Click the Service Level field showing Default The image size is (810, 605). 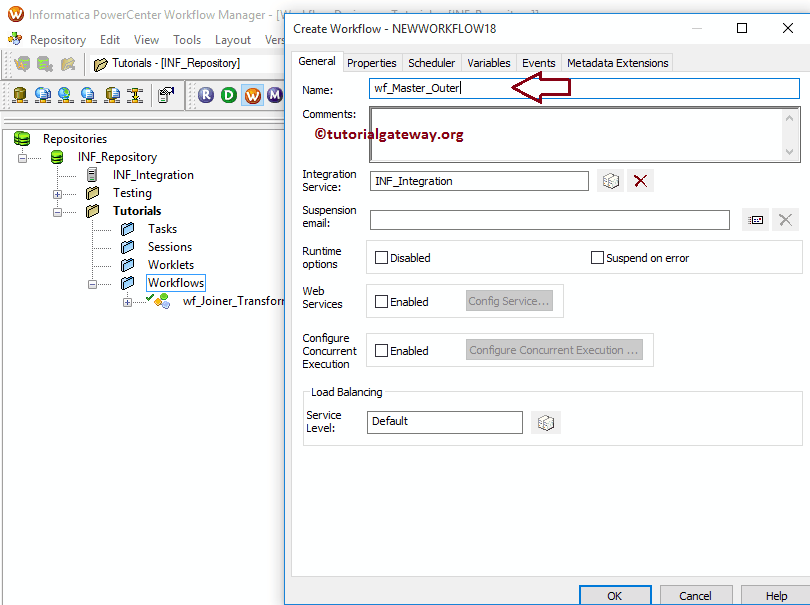(x=445, y=422)
